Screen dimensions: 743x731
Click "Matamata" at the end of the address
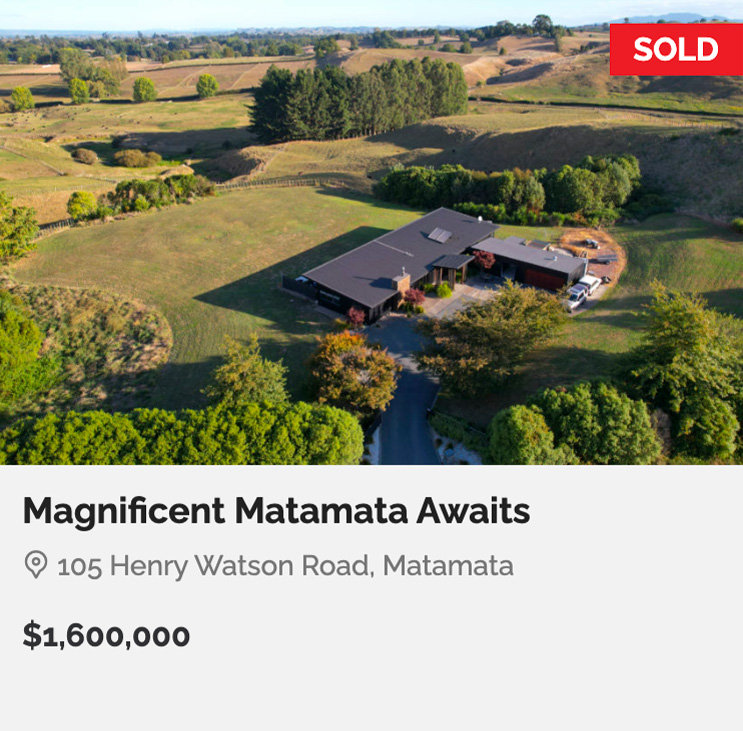point(448,566)
